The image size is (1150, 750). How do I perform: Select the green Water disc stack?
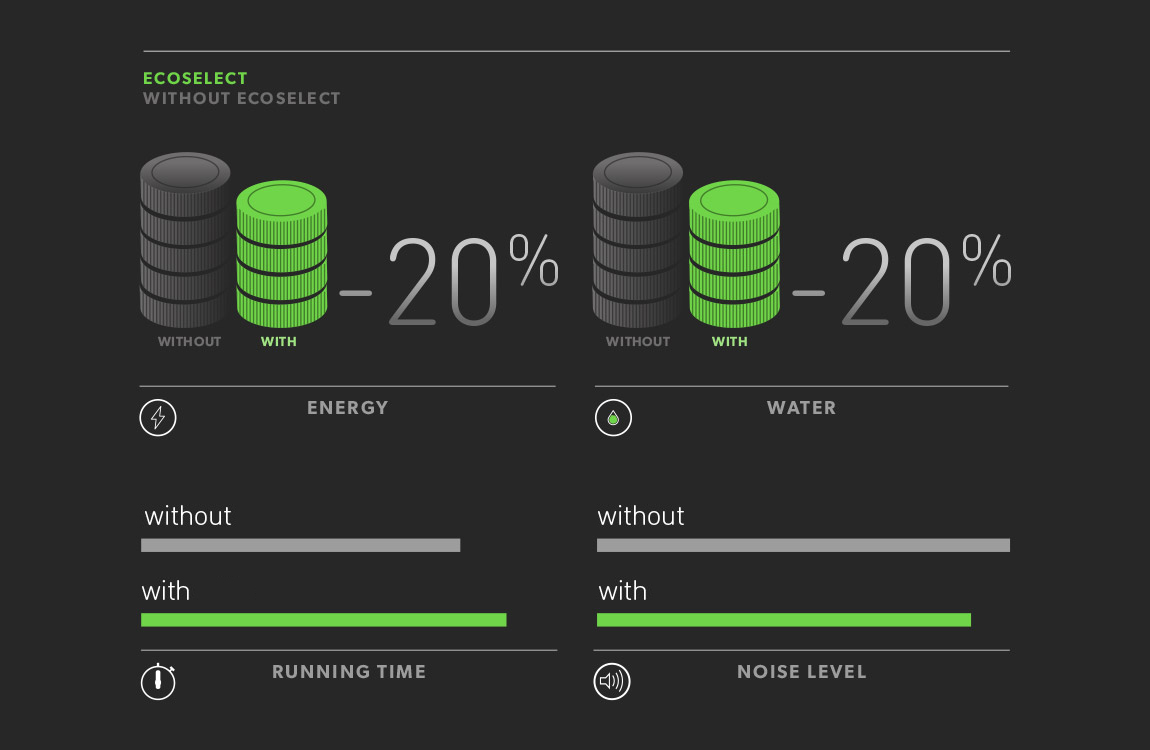[x=734, y=255]
